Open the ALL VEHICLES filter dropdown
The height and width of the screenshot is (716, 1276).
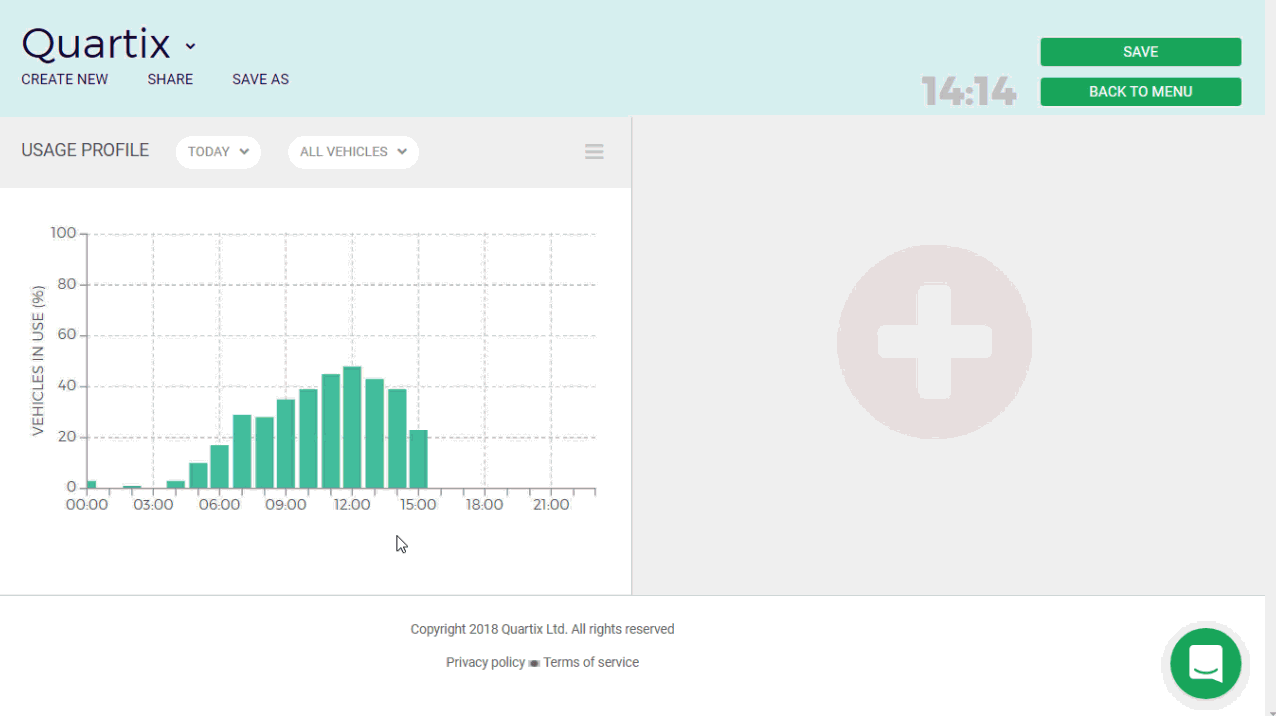pyautogui.click(x=353, y=152)
